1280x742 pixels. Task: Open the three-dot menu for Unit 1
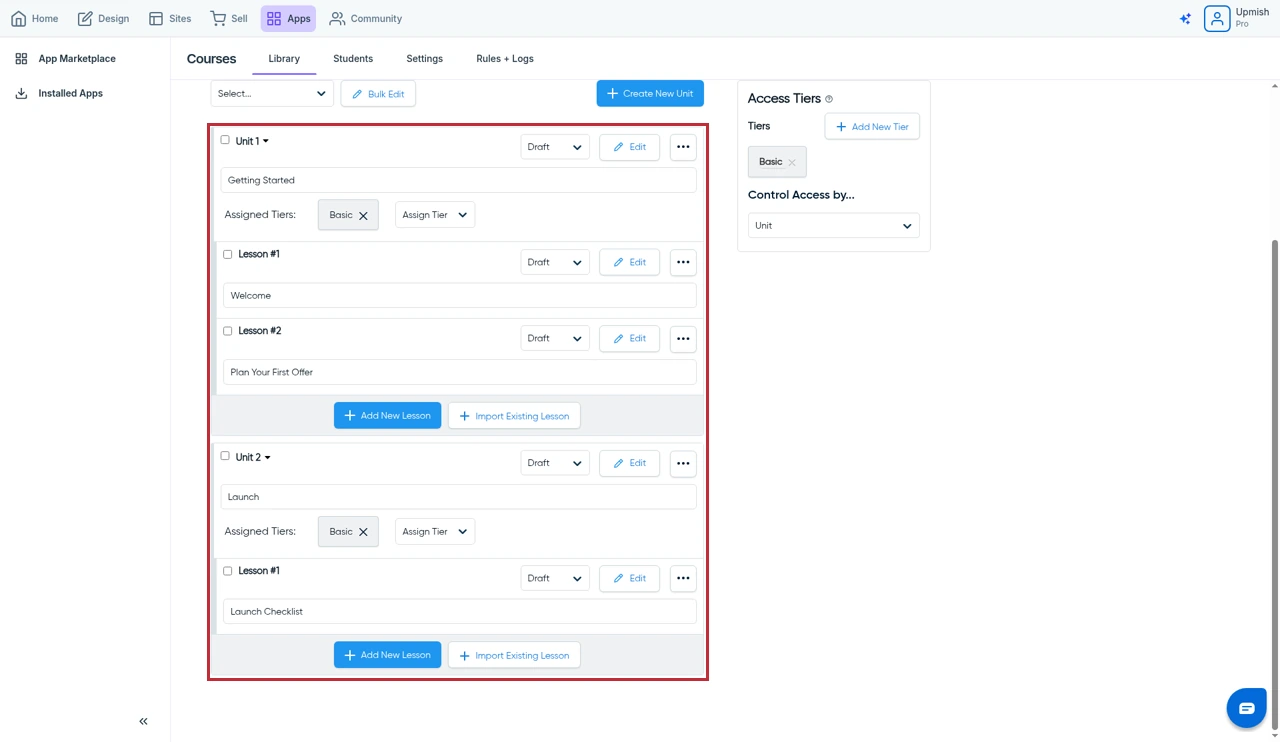point(683,147)
